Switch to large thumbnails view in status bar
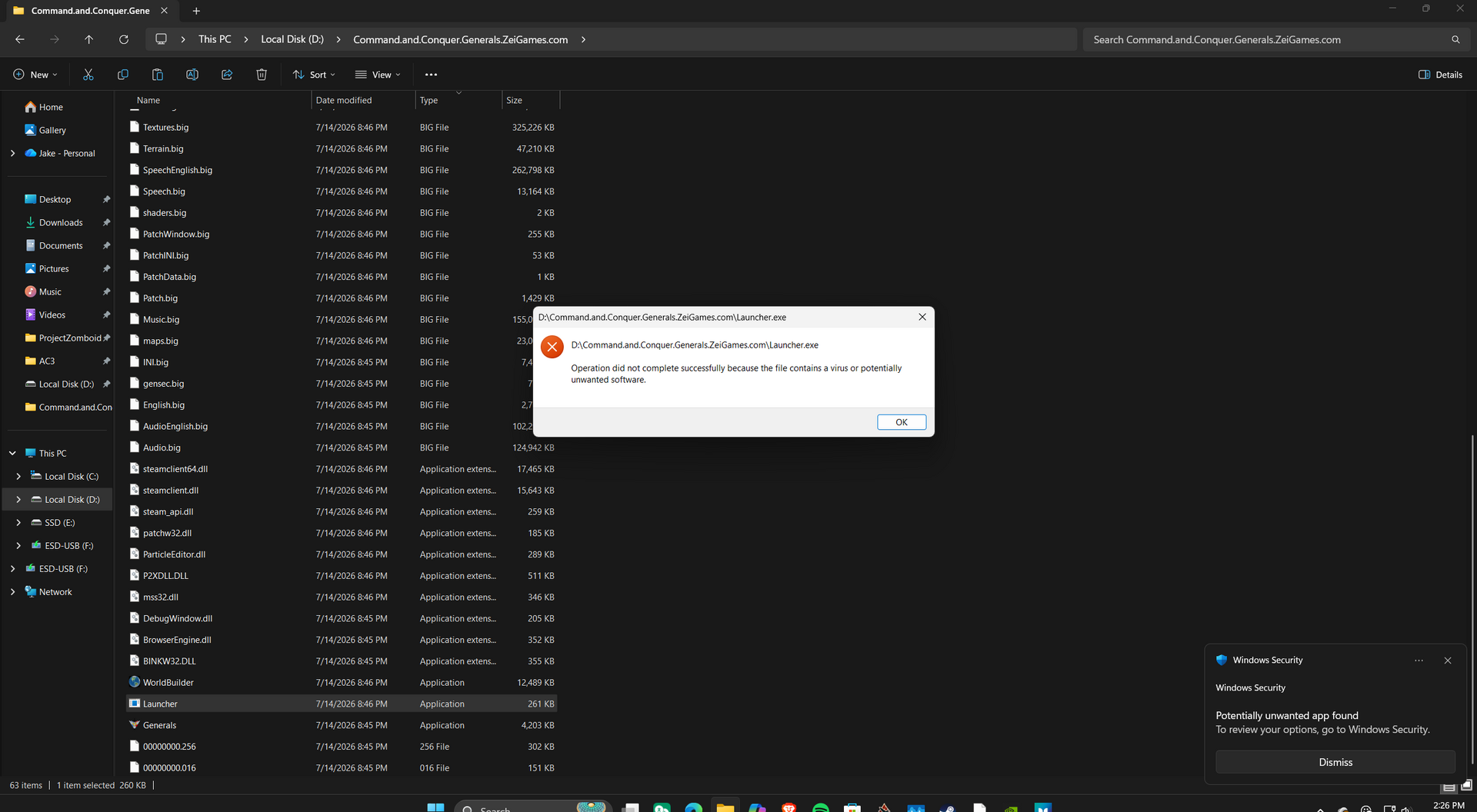1477x812 pixels. point(1466,786)
